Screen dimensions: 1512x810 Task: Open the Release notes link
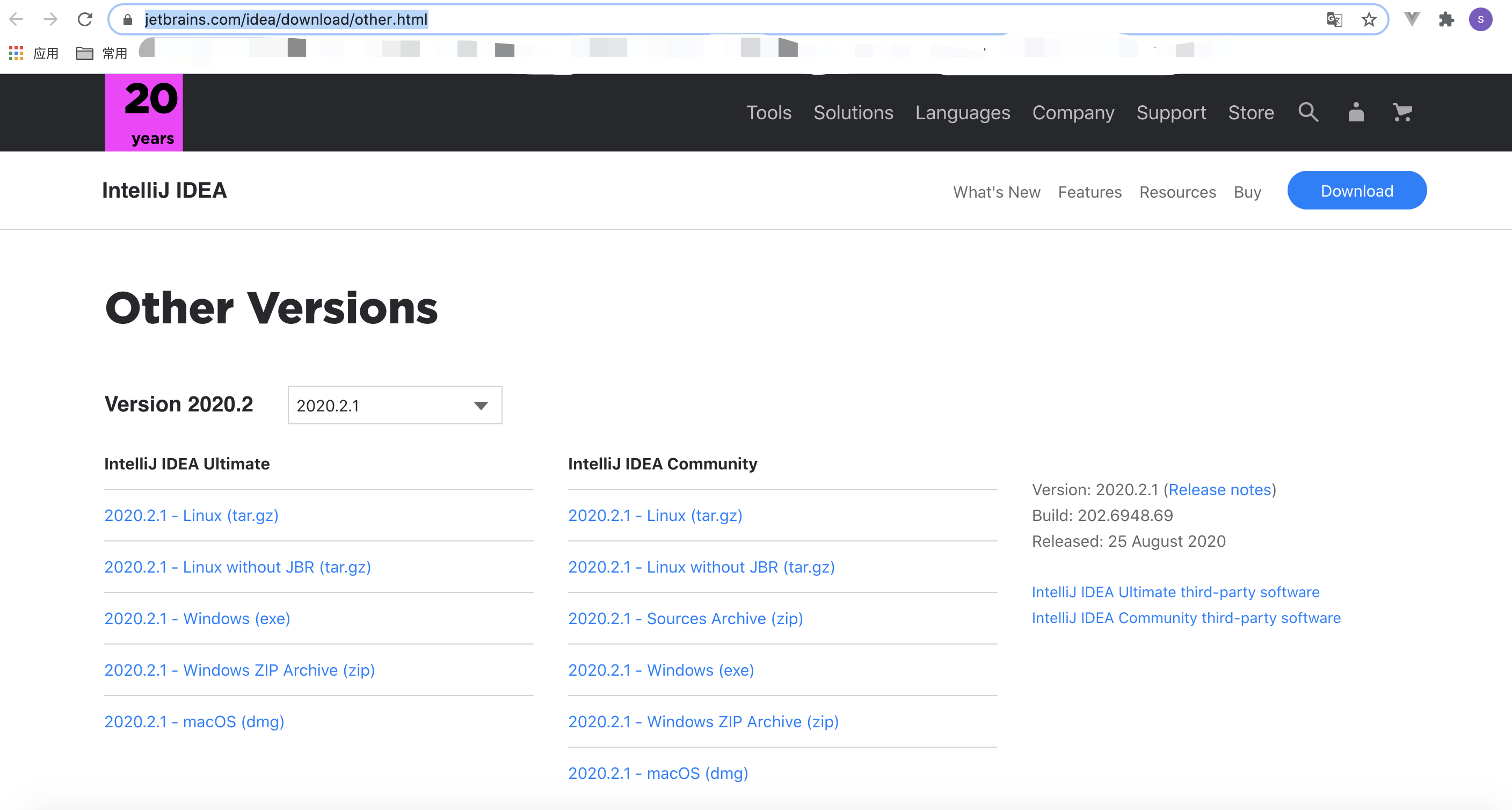[1220, 489]
